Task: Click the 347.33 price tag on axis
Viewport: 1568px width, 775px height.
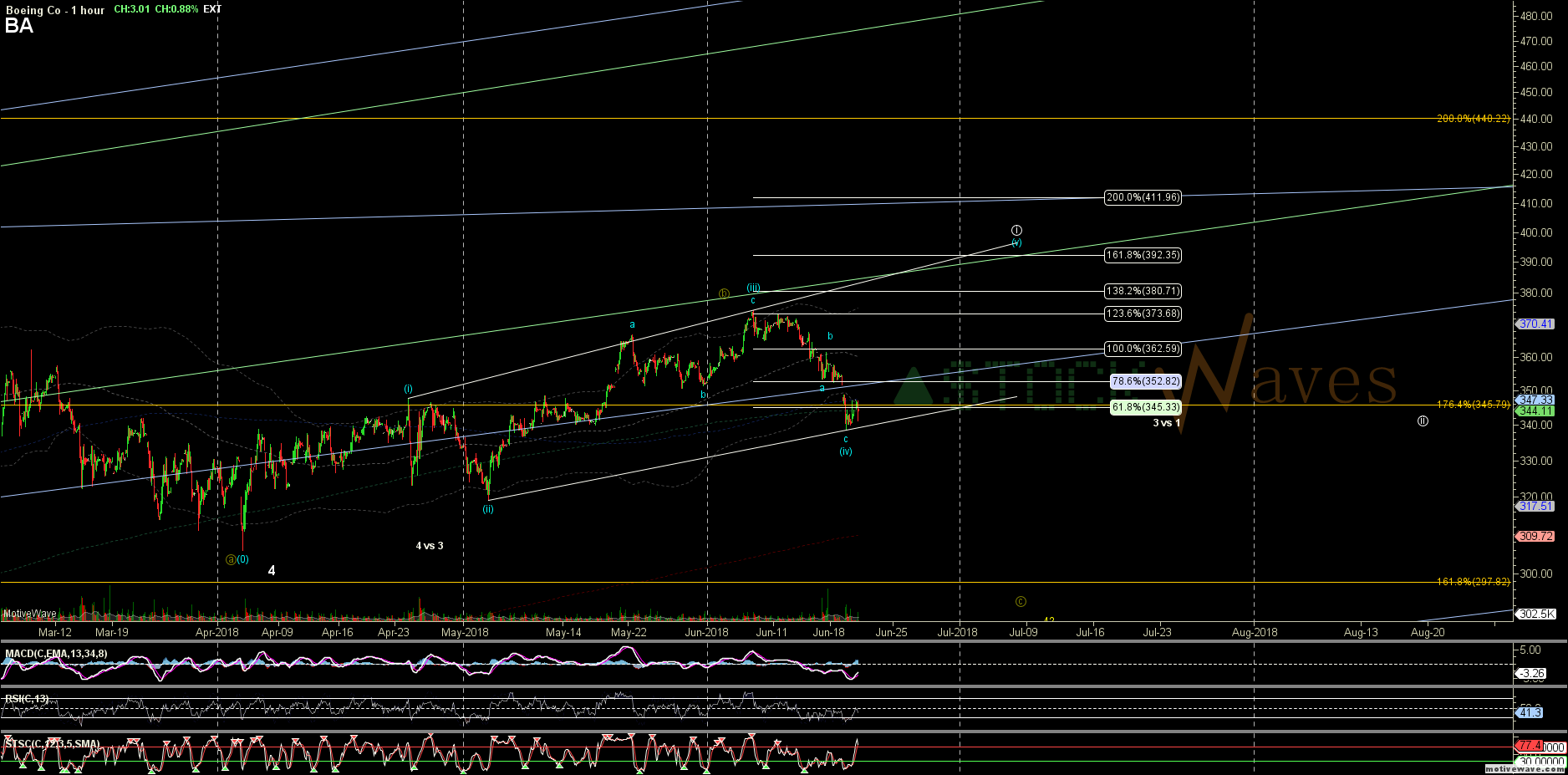Action: [1535, 400]
